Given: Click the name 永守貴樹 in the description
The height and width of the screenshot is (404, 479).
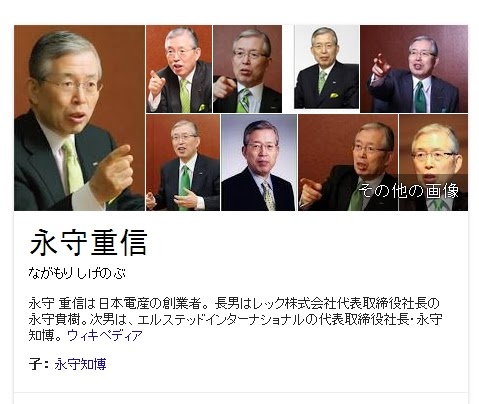Looking at the screenshot, I should click(54, 319).
